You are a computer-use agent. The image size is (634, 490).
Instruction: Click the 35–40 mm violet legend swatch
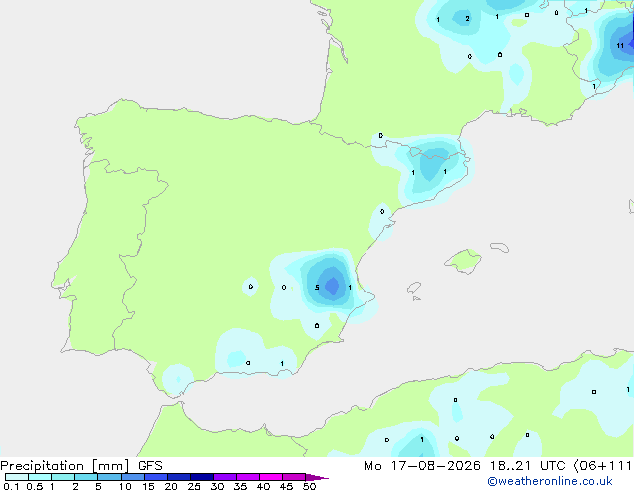(248, 477)
